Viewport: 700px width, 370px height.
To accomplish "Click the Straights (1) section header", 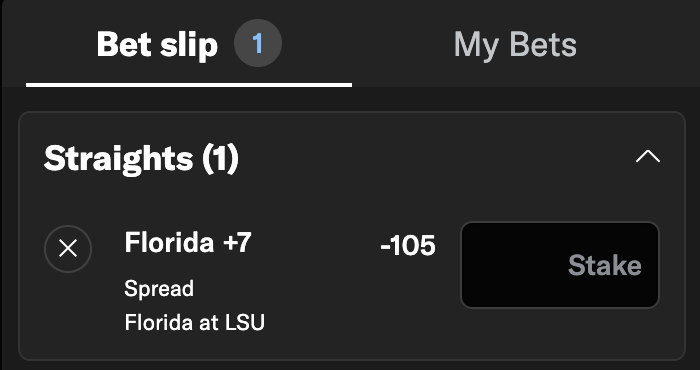I will coord(141,158).
